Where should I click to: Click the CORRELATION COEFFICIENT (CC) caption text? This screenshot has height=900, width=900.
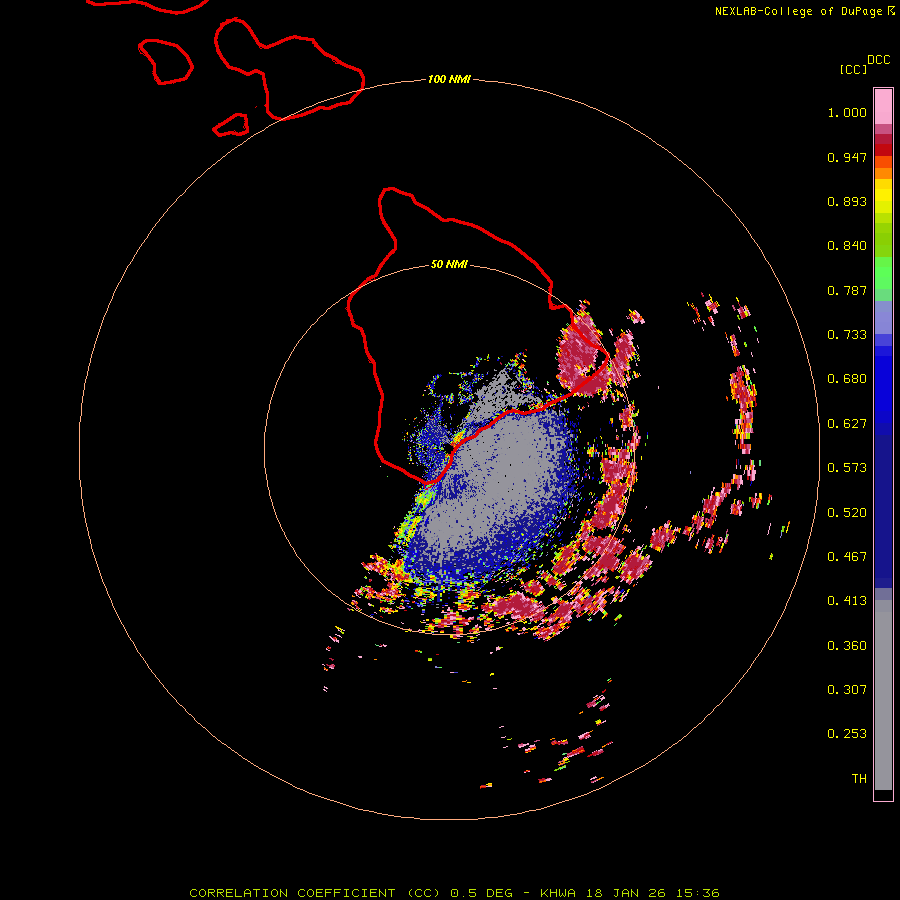(x=317, y=893)
